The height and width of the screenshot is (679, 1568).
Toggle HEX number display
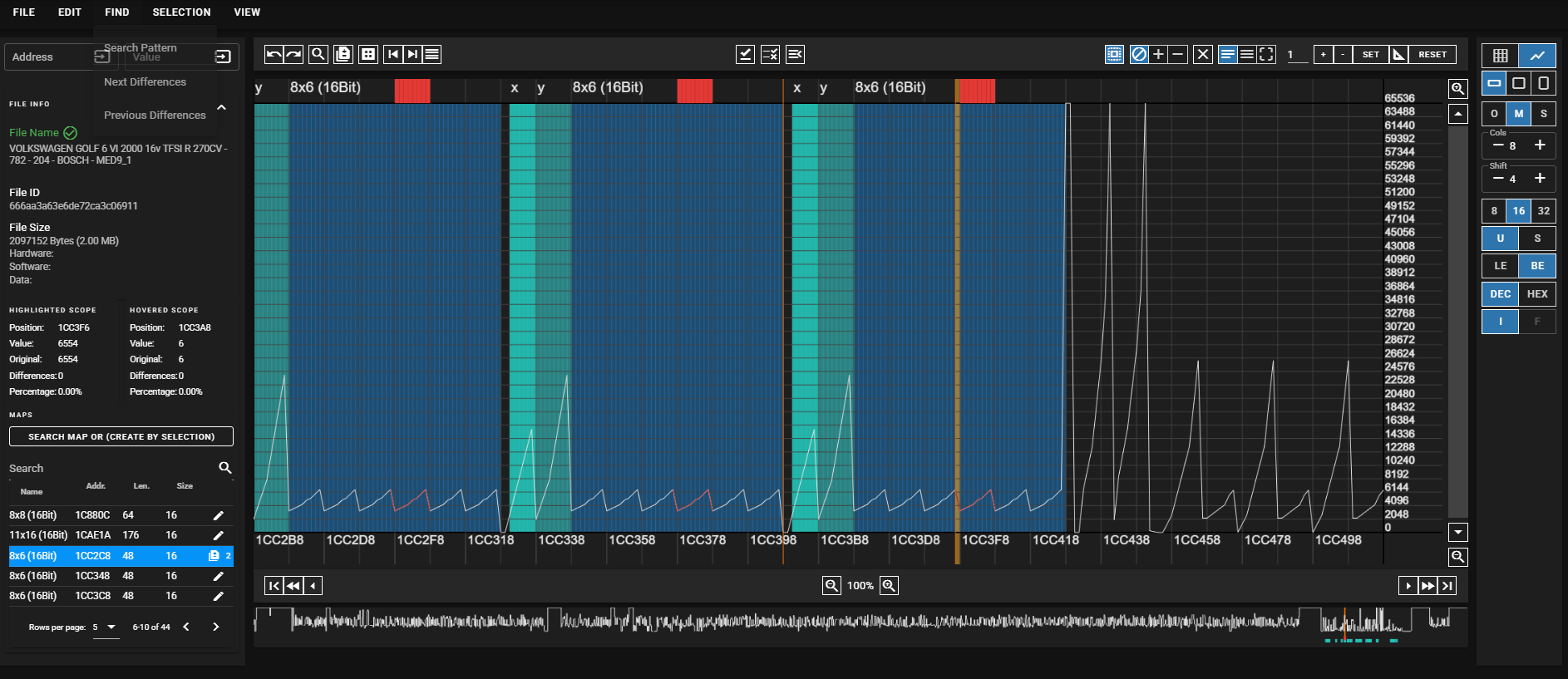click(x=1537, y=294)
